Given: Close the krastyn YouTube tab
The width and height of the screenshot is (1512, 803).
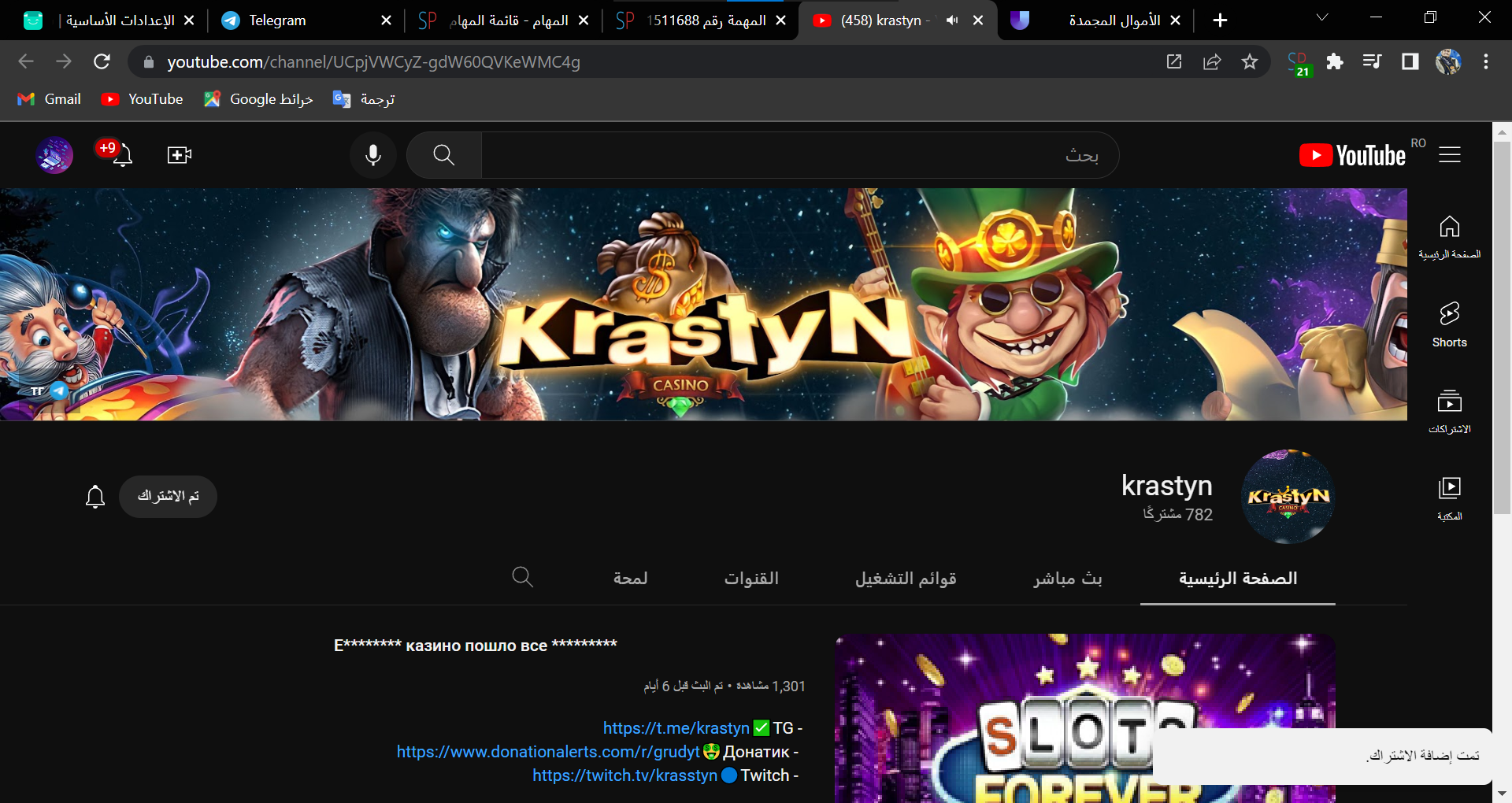Looking at the screenshot, I should (x=978, y=20).
